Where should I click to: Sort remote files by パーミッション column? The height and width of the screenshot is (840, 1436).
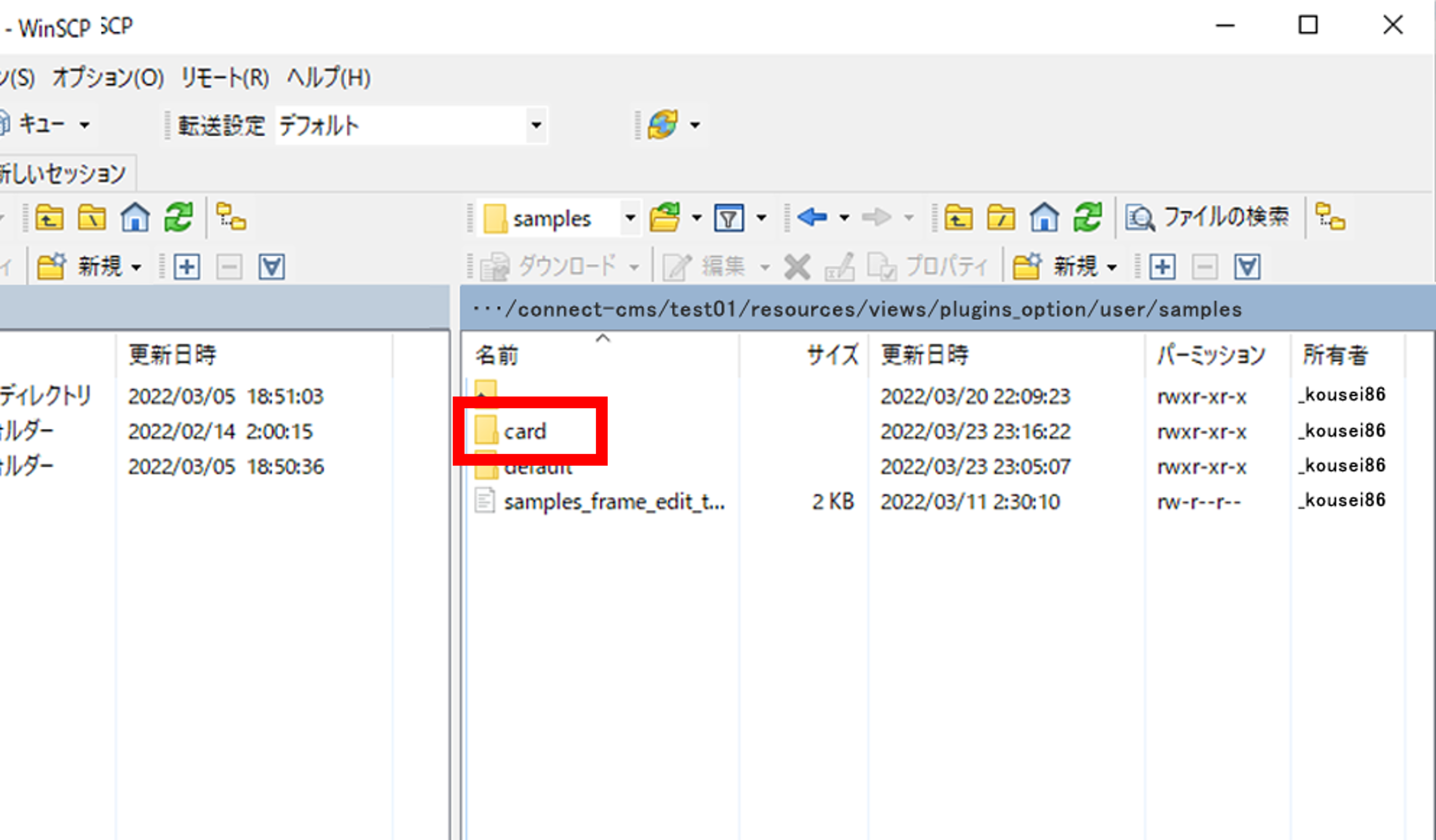point(1218,355)
